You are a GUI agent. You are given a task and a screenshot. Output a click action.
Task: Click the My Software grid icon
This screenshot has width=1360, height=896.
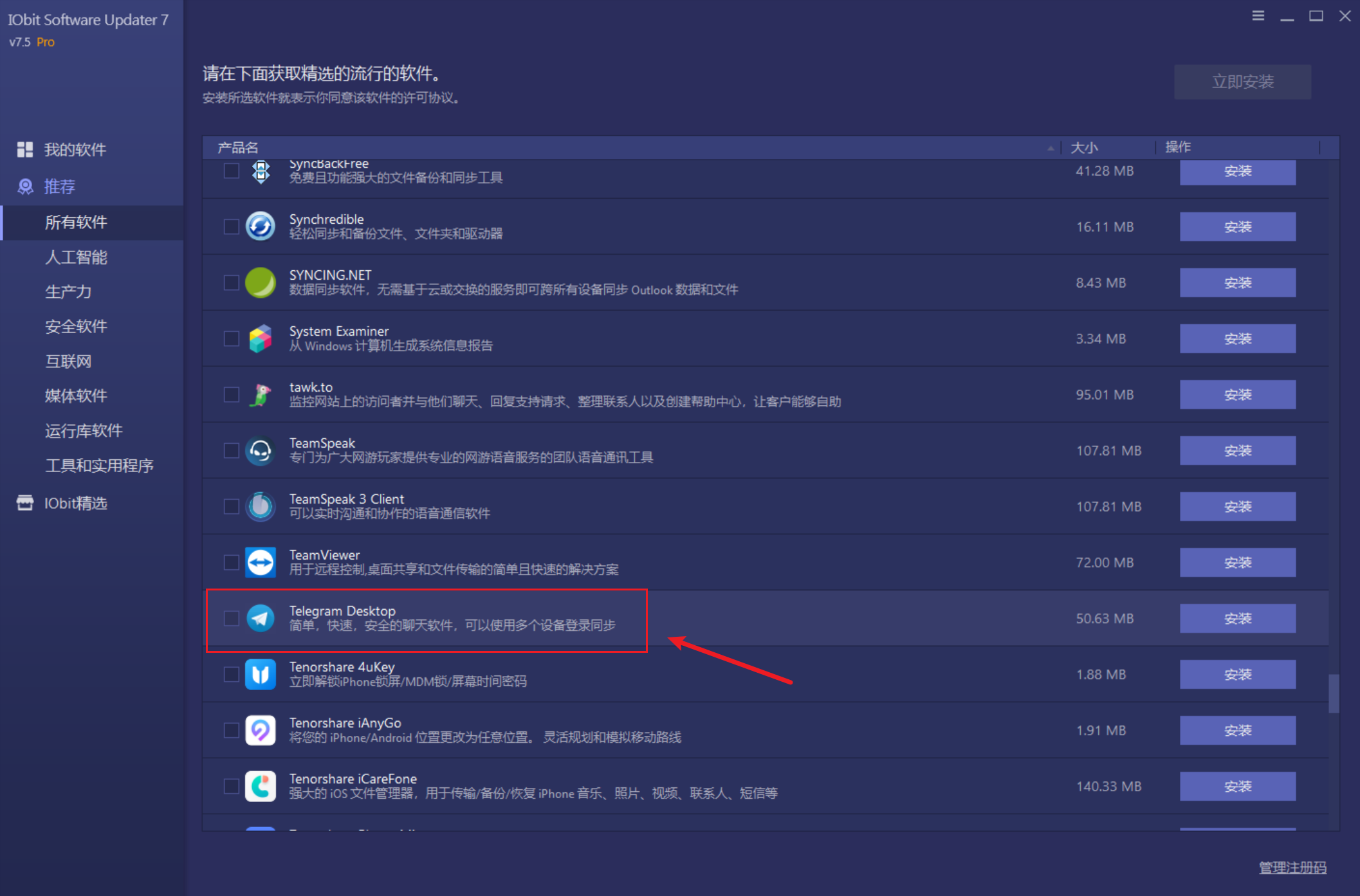pyautogui.click(x=25, y=149)
